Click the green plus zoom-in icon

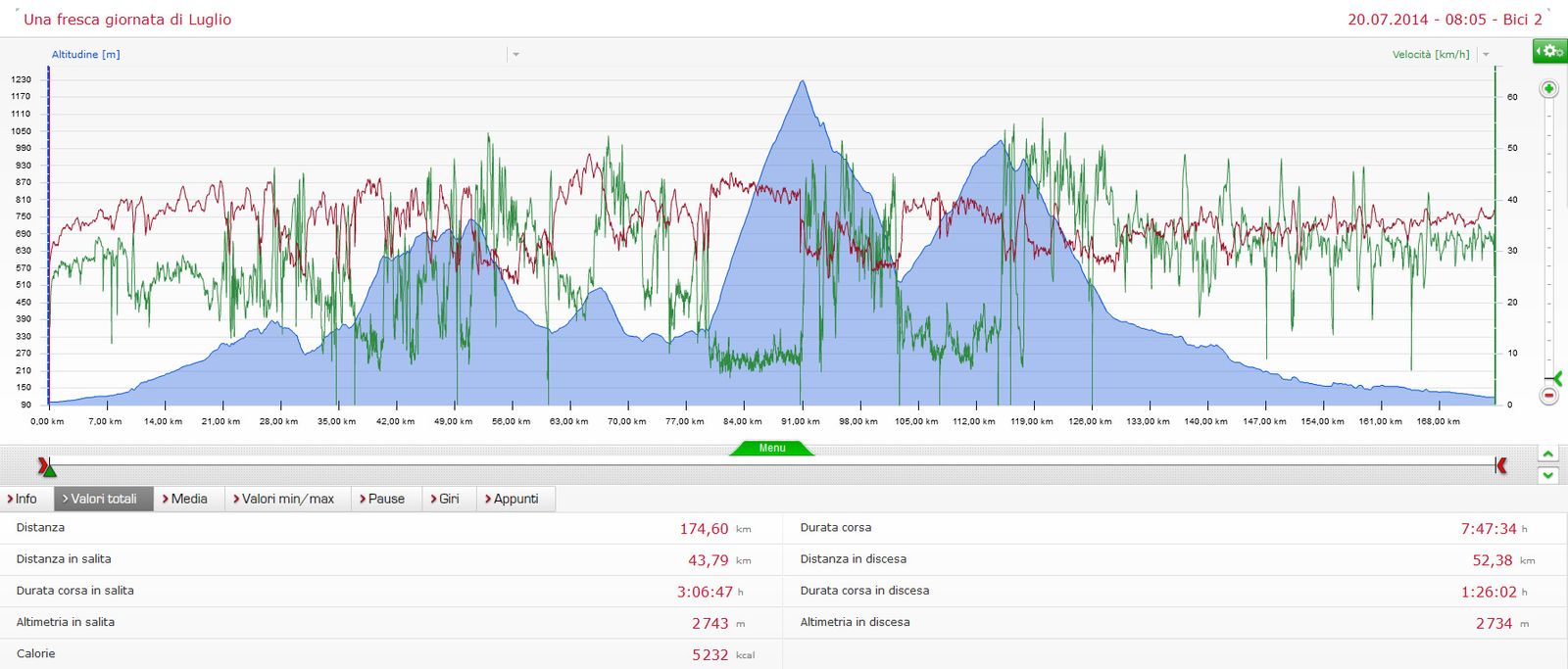(x=1548, y=89)
